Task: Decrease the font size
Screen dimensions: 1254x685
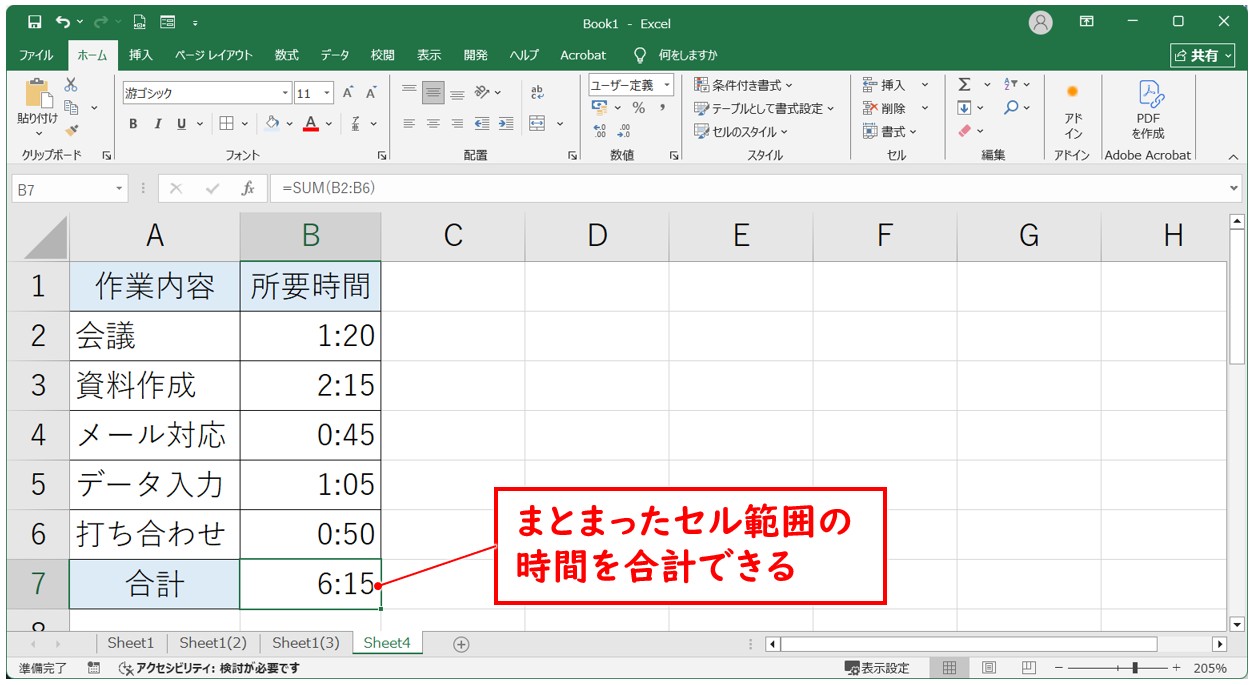Action: tap(371, 93)
